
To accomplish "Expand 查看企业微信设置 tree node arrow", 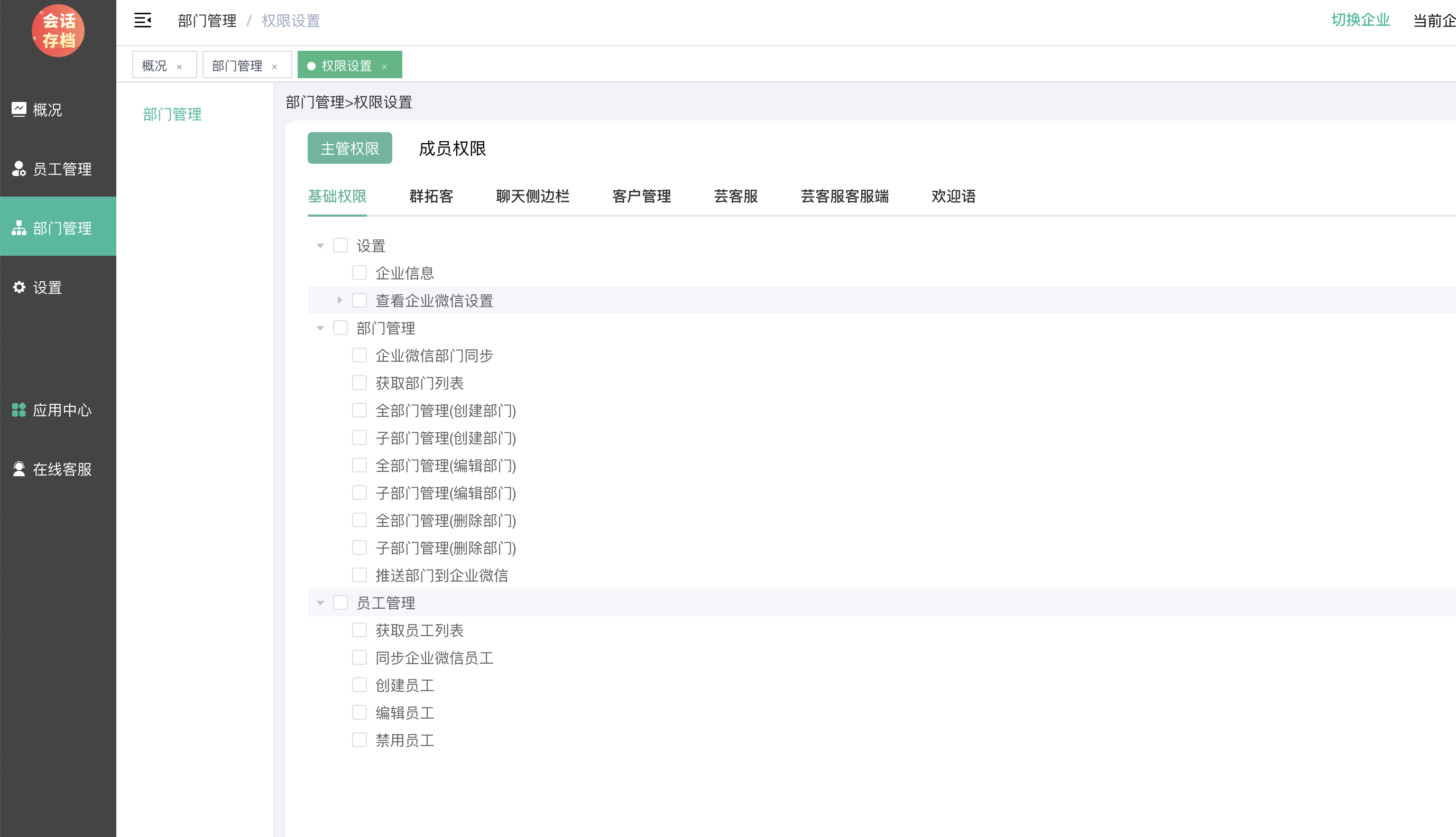I will point(339,300).
